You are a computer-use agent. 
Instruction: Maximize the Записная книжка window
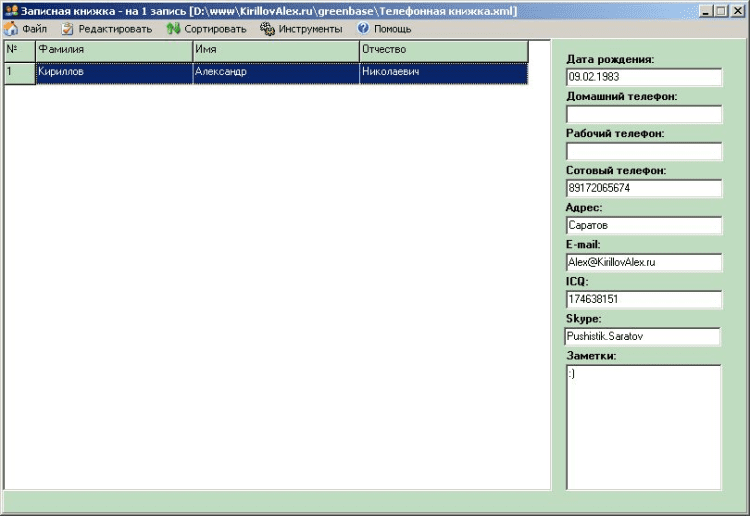click(x=721, y=11)
